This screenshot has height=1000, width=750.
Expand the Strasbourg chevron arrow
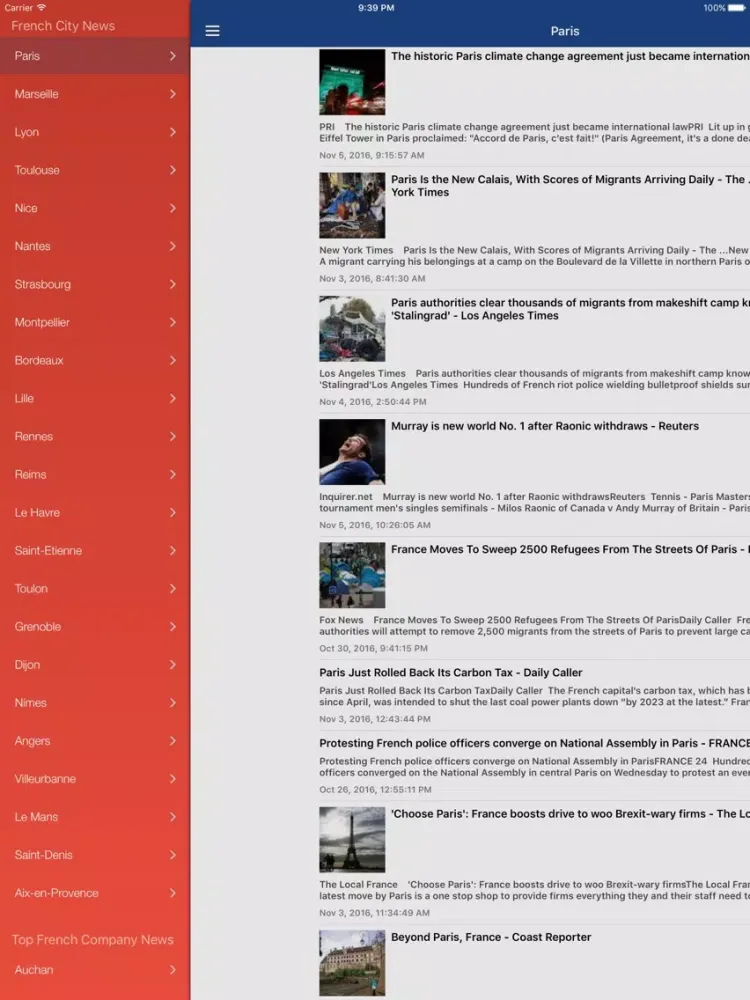(173, 284)
